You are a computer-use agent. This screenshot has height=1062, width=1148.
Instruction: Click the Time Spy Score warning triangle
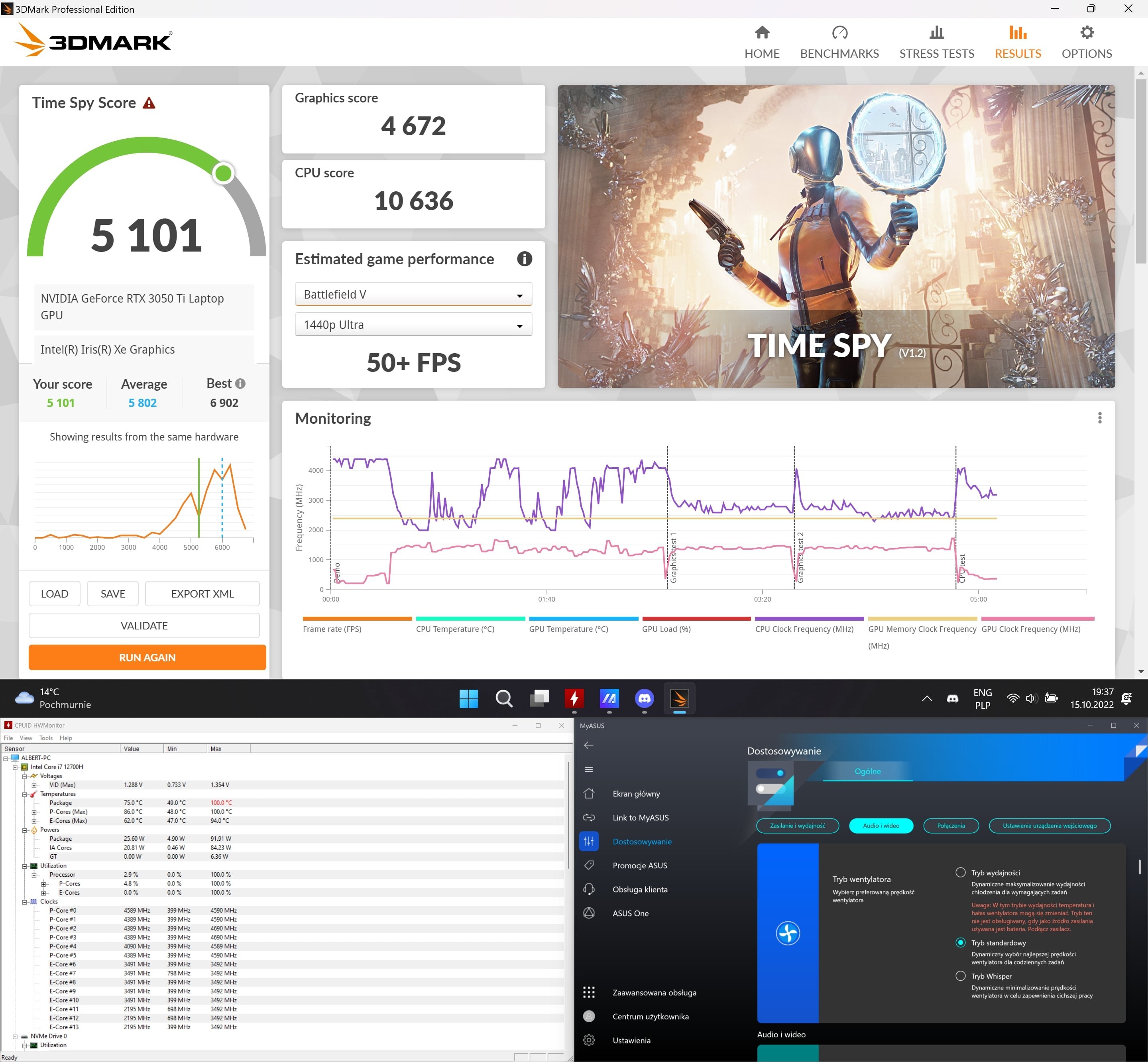[x=149, y=103]
